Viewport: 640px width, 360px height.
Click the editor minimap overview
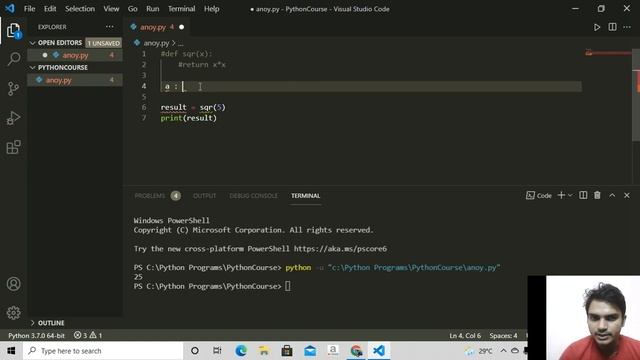(x=607, y=53)
